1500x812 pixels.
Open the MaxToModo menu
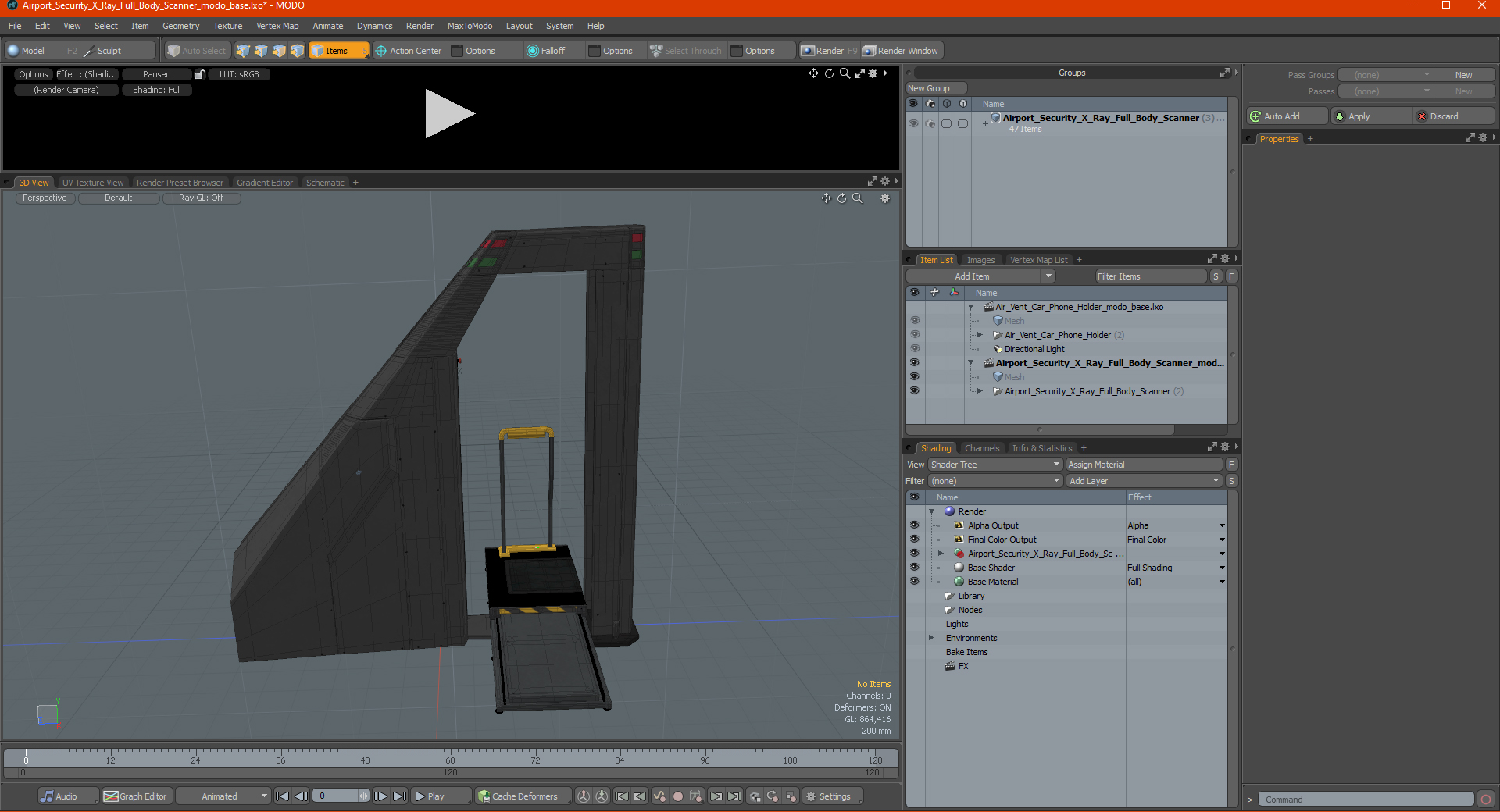(470, 26)
